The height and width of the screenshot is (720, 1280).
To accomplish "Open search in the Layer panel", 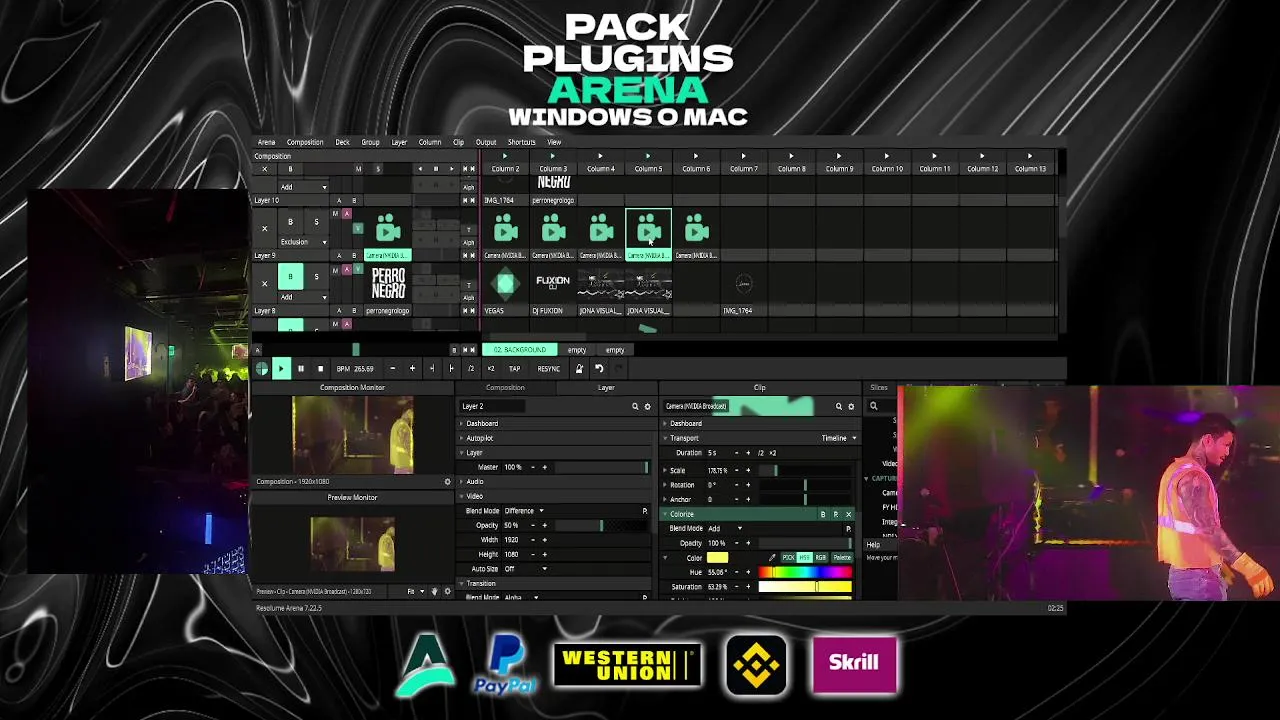I will (x=635, y=407).
